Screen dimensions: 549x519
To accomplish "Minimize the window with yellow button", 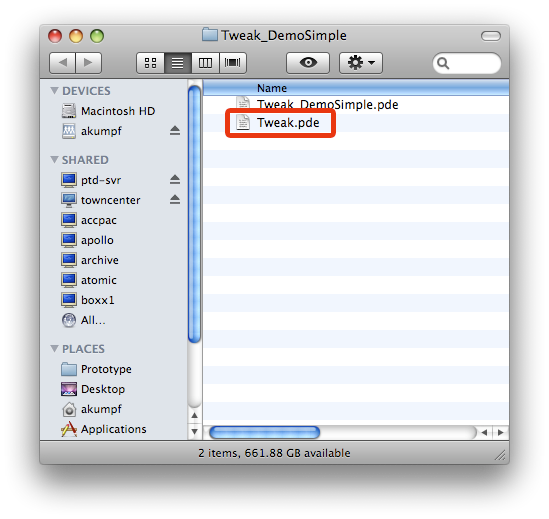I will (x=76, y=36).
